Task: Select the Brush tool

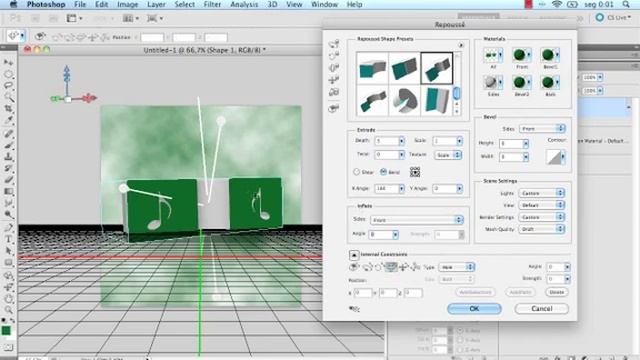Action: (x=8, y=145)
